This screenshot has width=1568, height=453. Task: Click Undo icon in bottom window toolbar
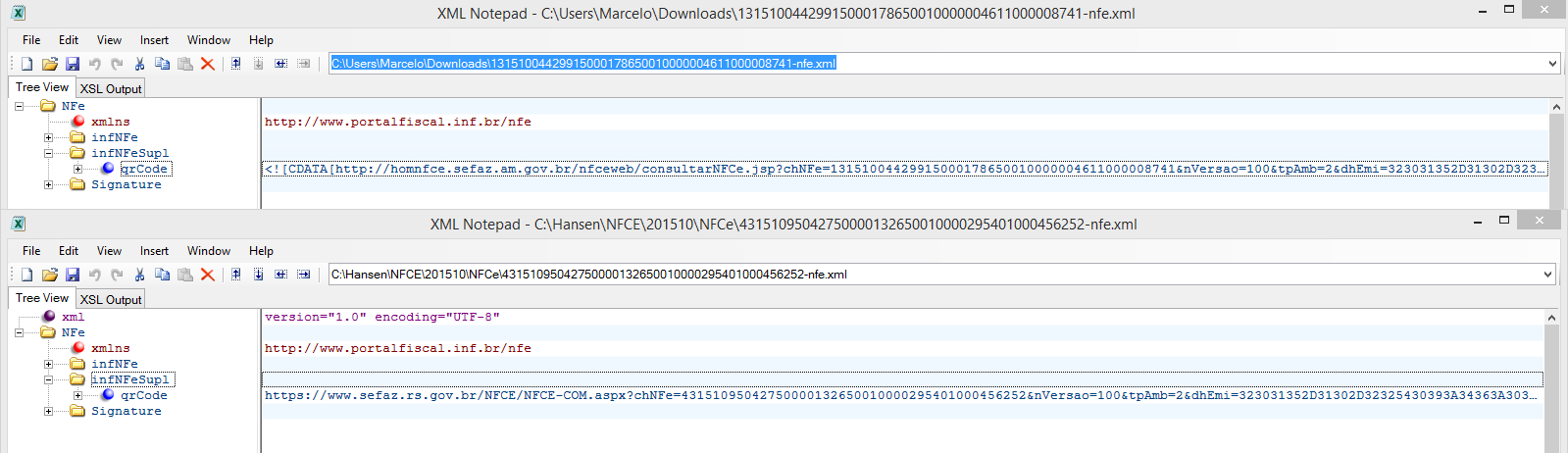click(x=95, y=275)
